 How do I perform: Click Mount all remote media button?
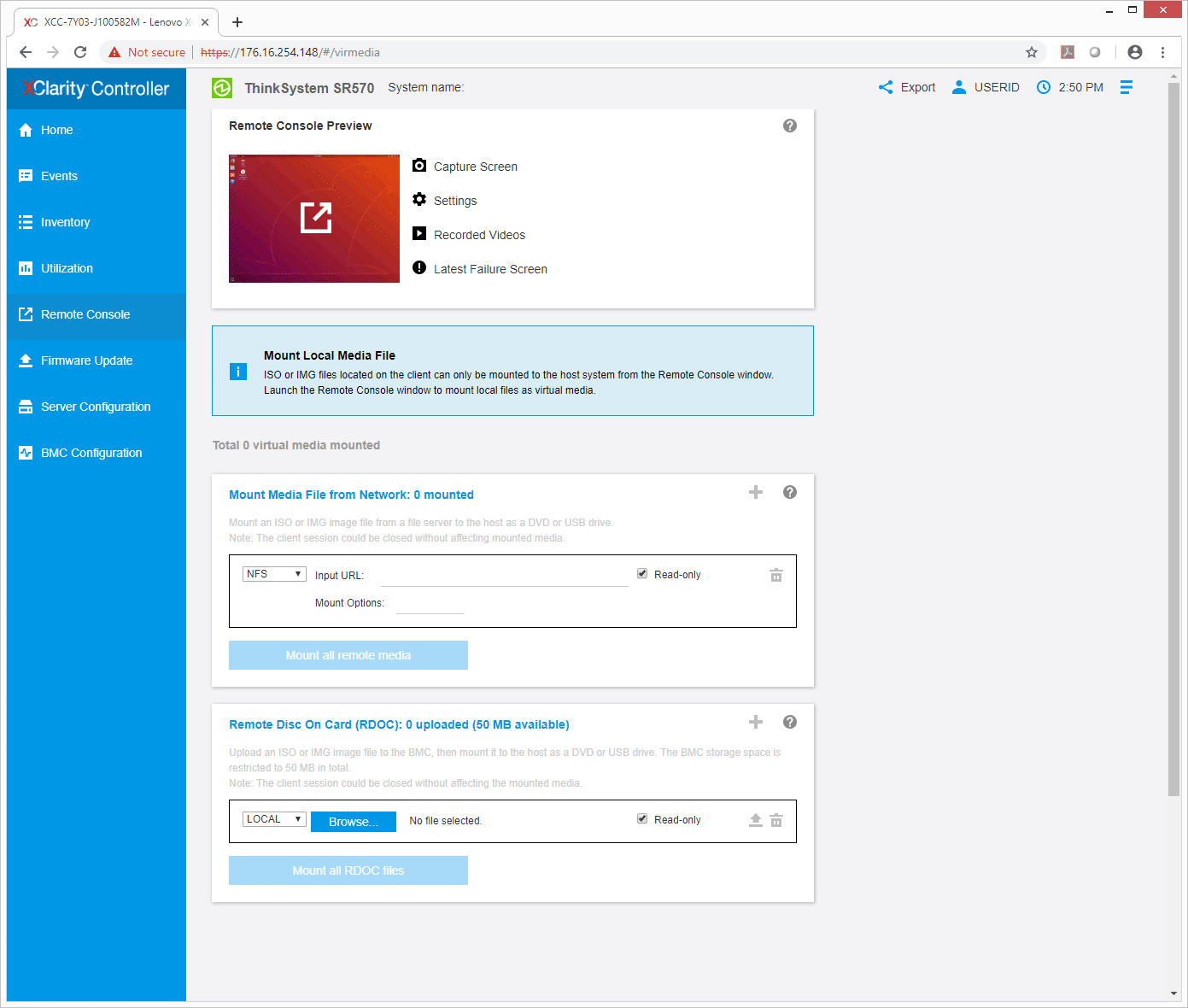tap(348, 655)
